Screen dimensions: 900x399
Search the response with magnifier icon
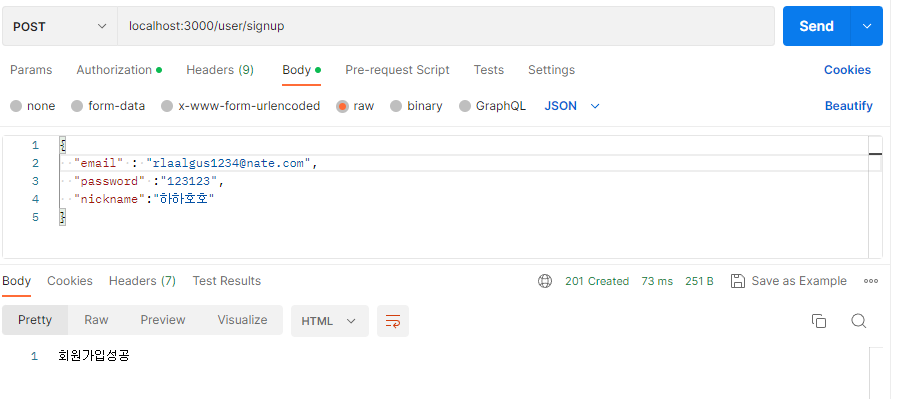(859, 321)
